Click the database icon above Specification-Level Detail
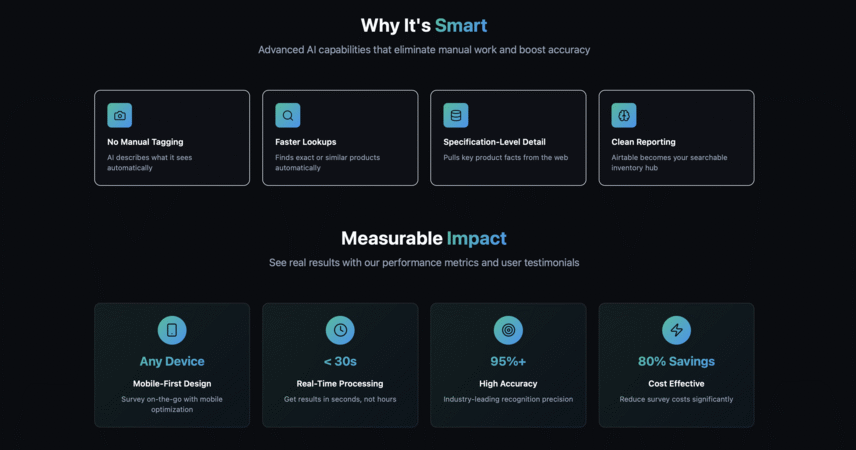This screenshot has height=450, width=856. tap(456, 115)
